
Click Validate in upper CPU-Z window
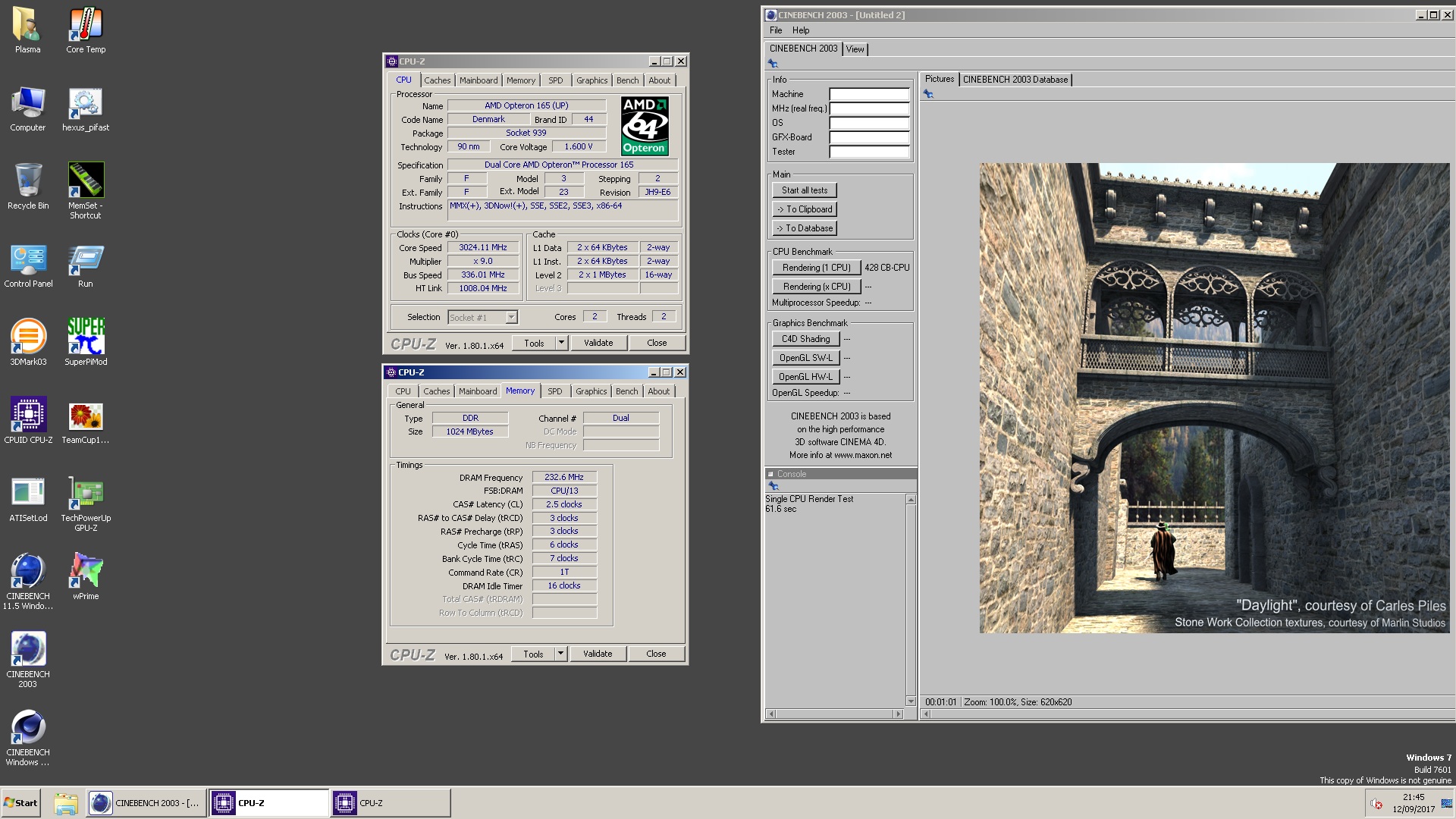(x=598, y=343)
